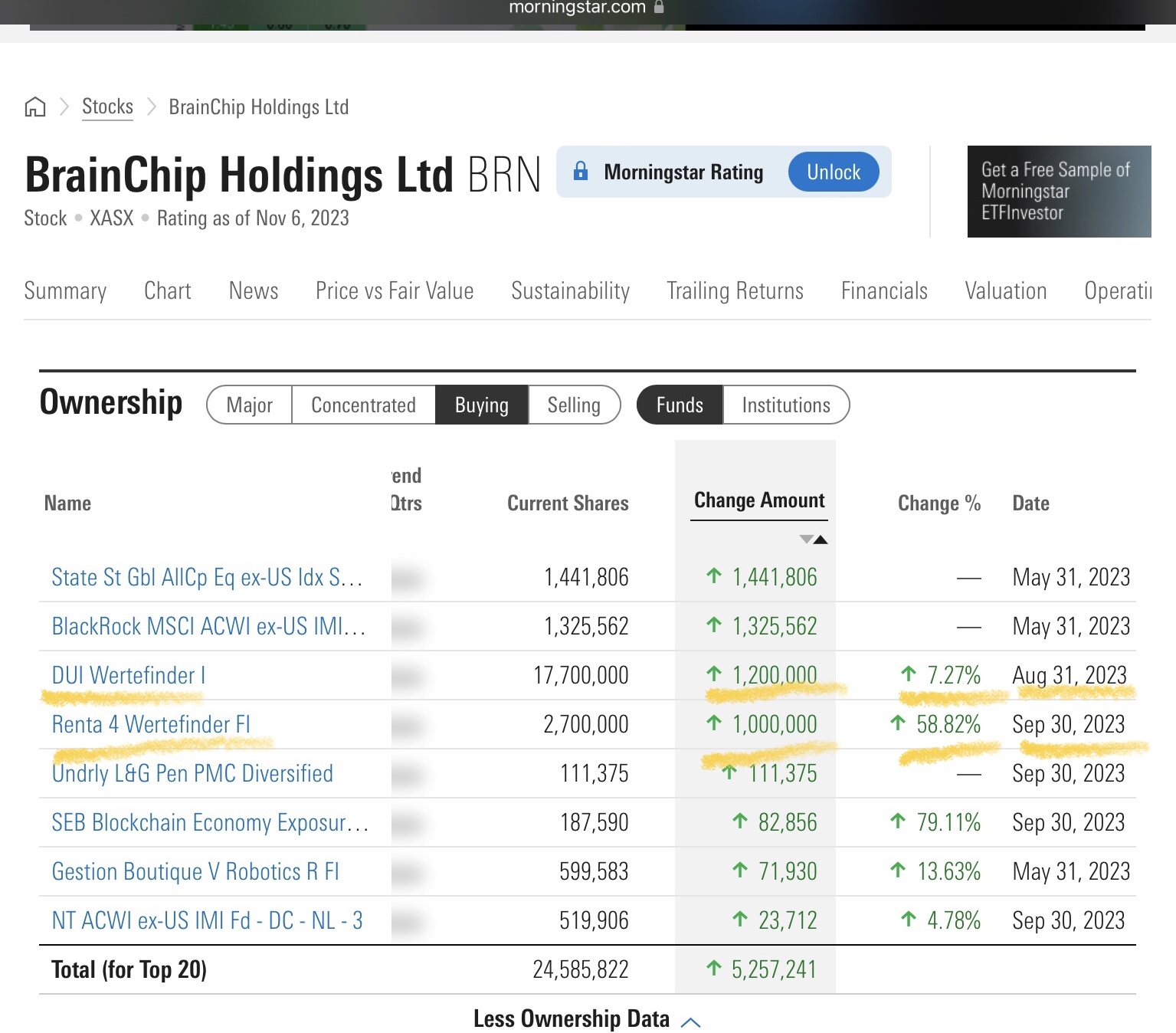Switch to the Financials tab
This screenshot has width=1176, height=1033.
click(884, 291)
